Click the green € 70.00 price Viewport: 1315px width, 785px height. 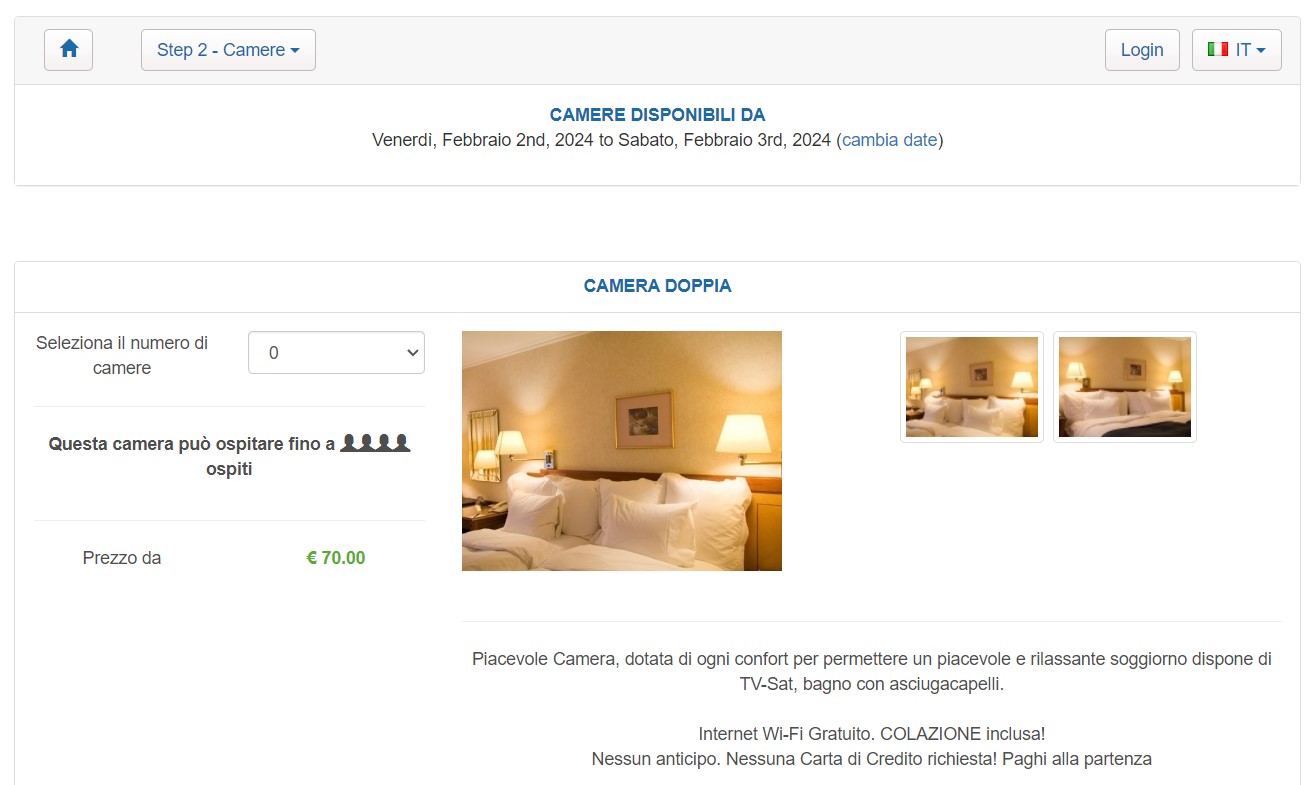[x=336, y=558]
